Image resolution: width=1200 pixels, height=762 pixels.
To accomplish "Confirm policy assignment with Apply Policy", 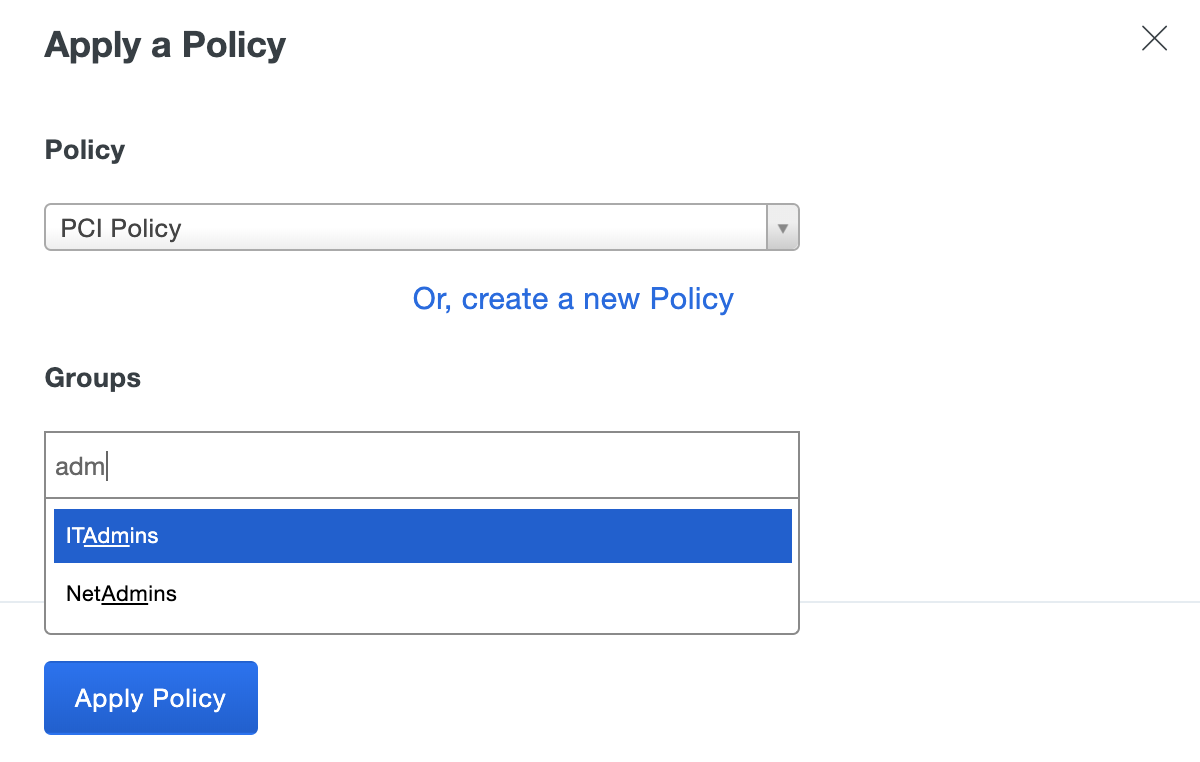I will click(150, 697).
